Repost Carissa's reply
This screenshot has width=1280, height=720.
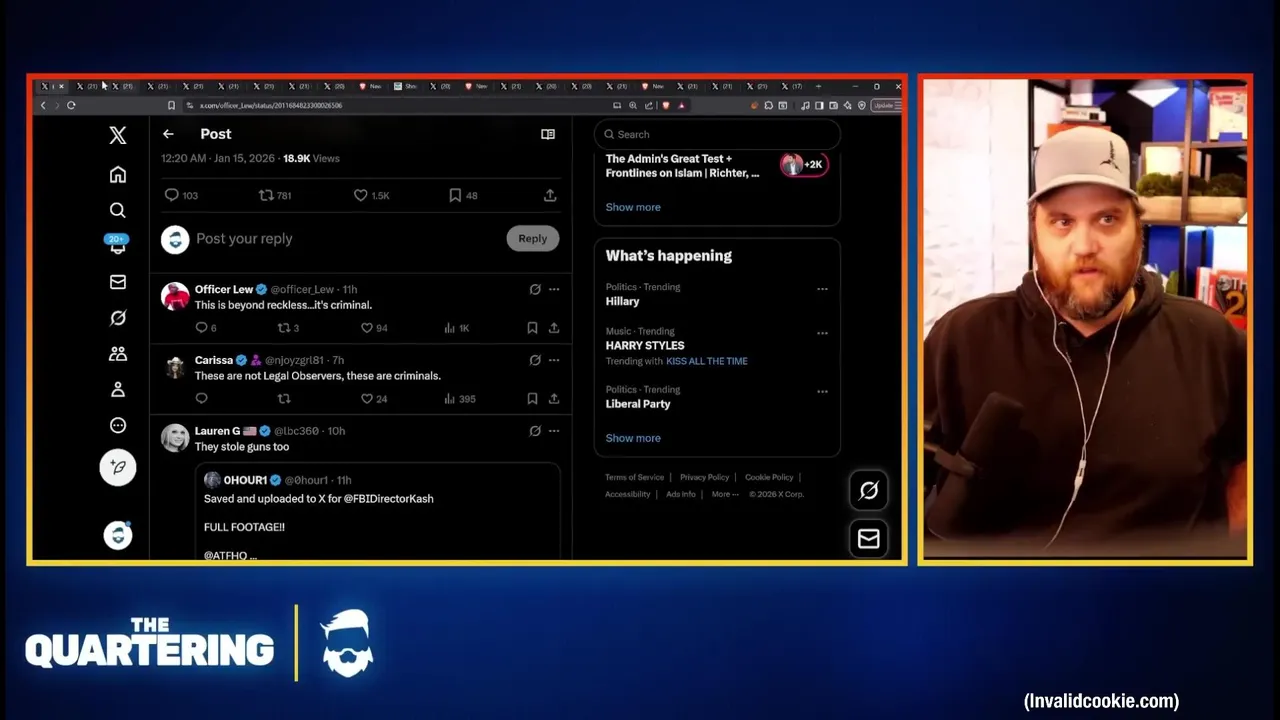284,398
